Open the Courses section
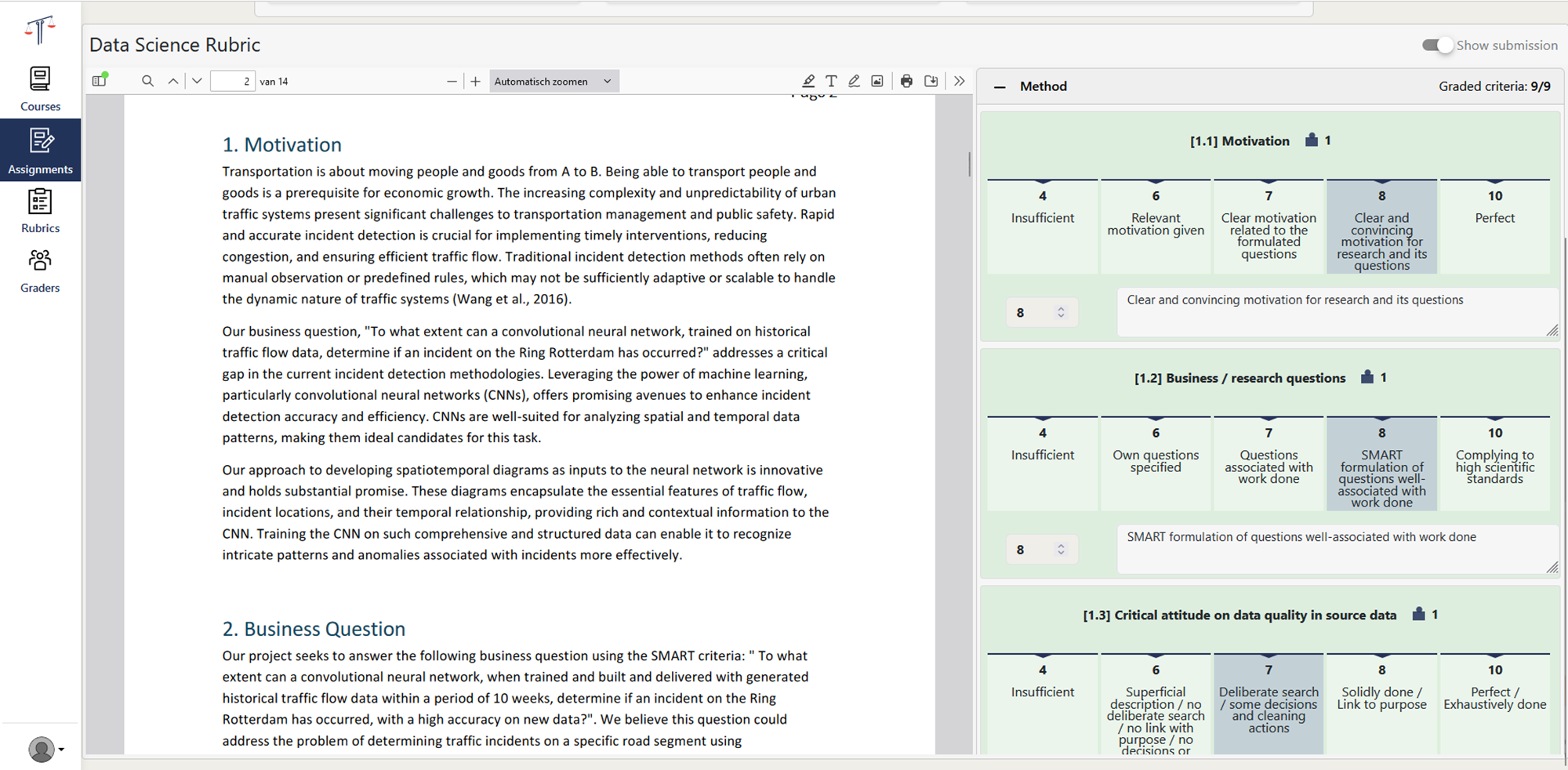The height and width of the screenshot is (770, 1568). click(40, 89)
